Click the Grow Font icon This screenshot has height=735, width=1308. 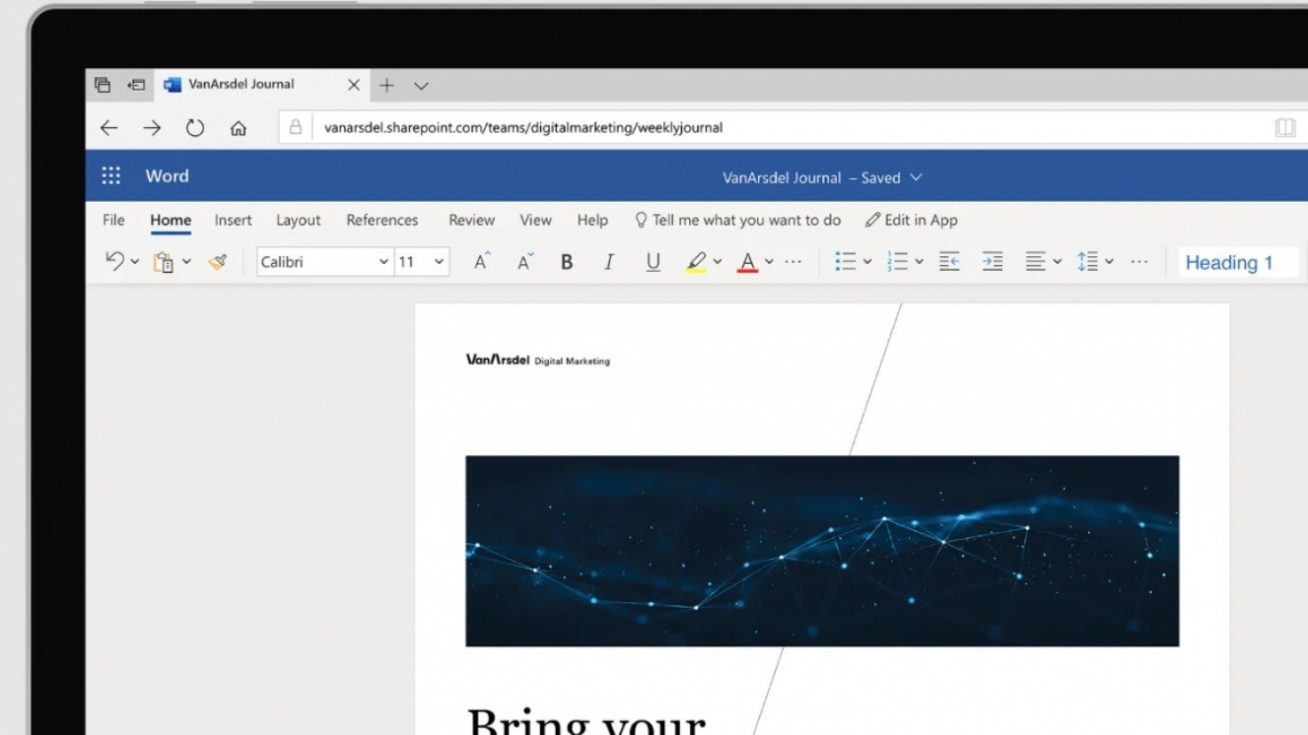click(x=482, y=262)
